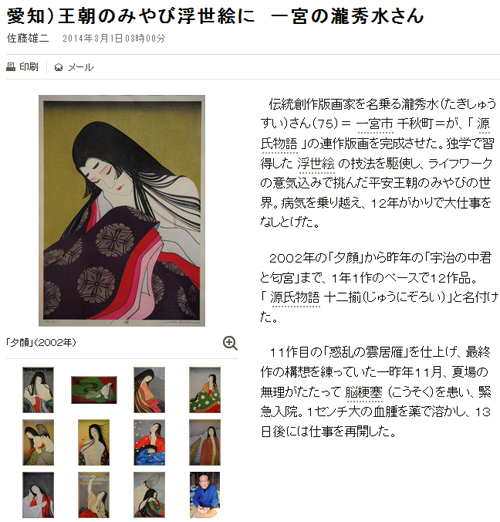Select the thumbnail with the raised arm figure
Image resolution: width=500 pixels, height=522 pixels.
(94, 495)
